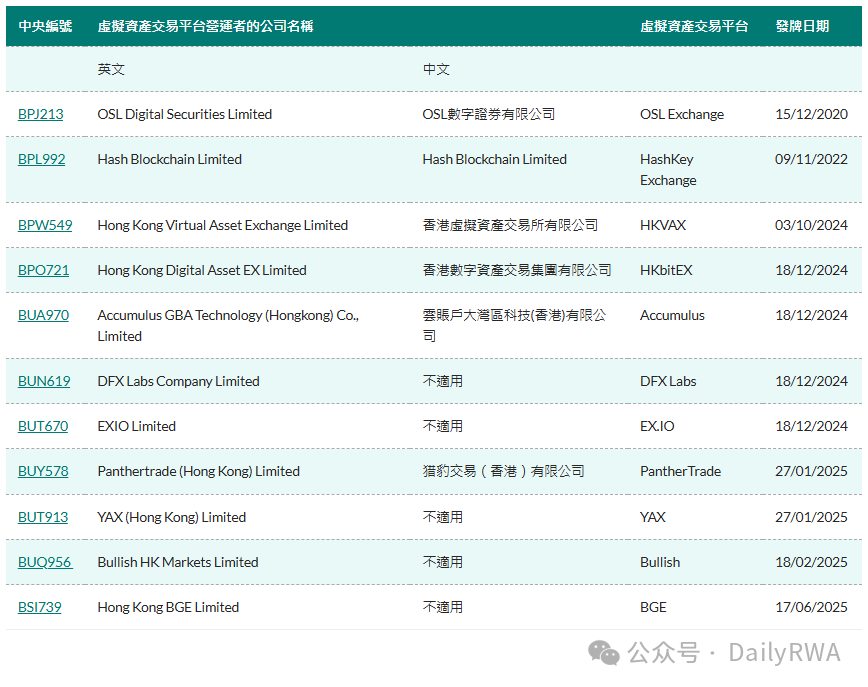Open the BSI739 central number link

[39, 607]
